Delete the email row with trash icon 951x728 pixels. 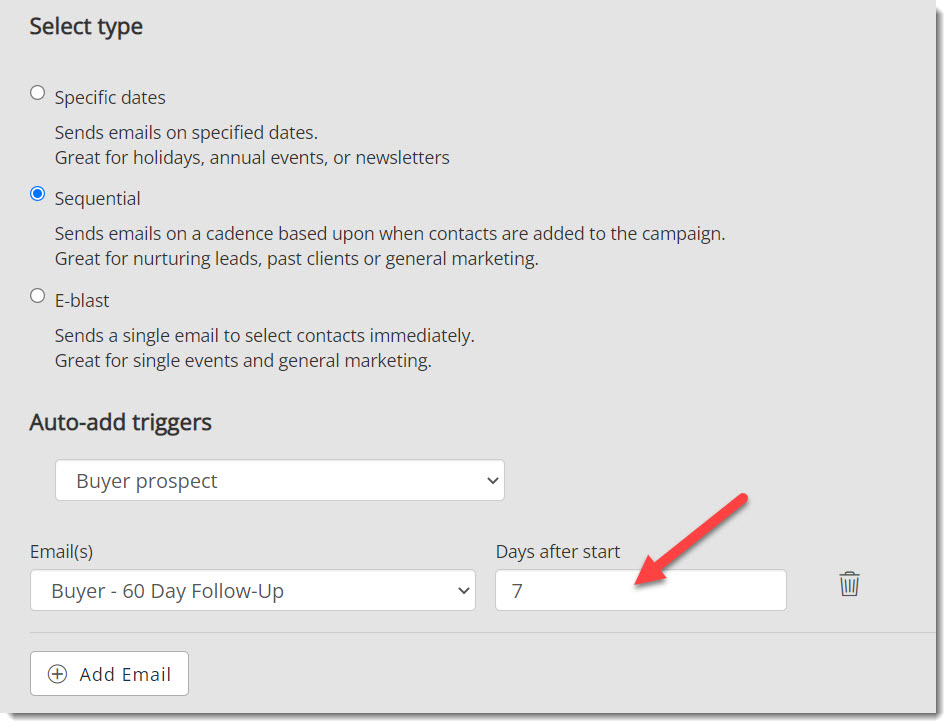coord(849,584)
